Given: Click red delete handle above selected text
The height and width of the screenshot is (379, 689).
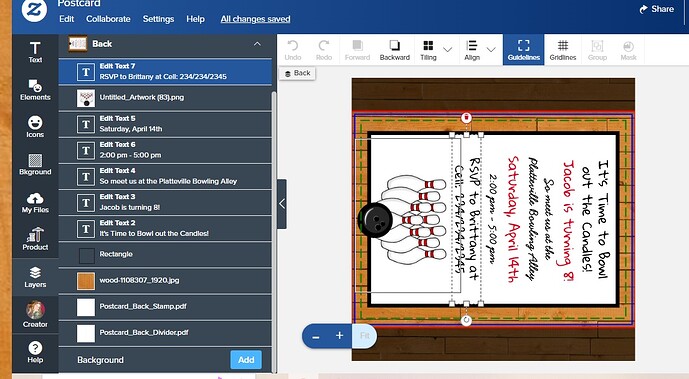Looking at the screenshot, I should (x=466, y=118).
